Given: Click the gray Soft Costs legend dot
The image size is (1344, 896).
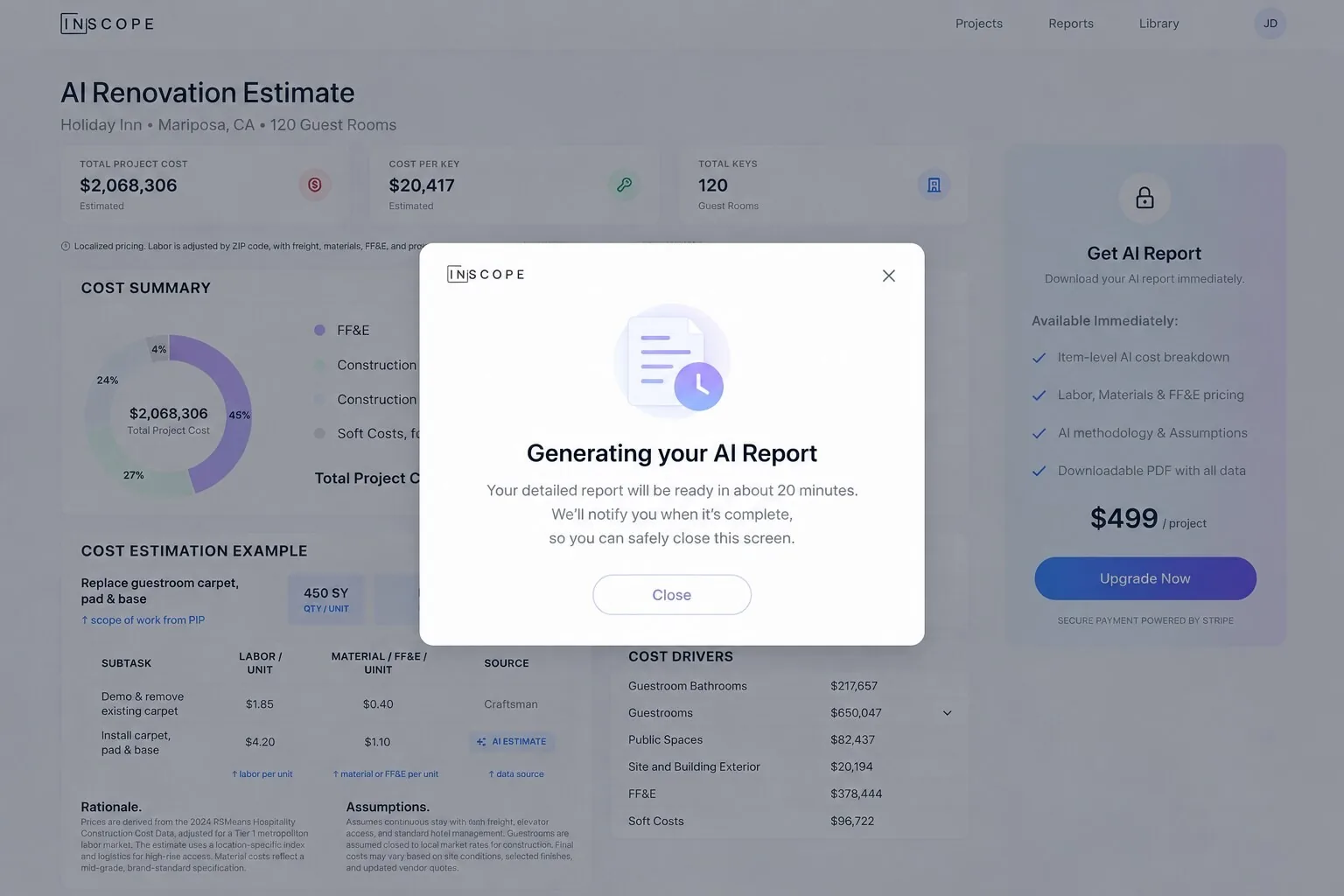Looking at the screenshot, I should click(x=319, y=433).
